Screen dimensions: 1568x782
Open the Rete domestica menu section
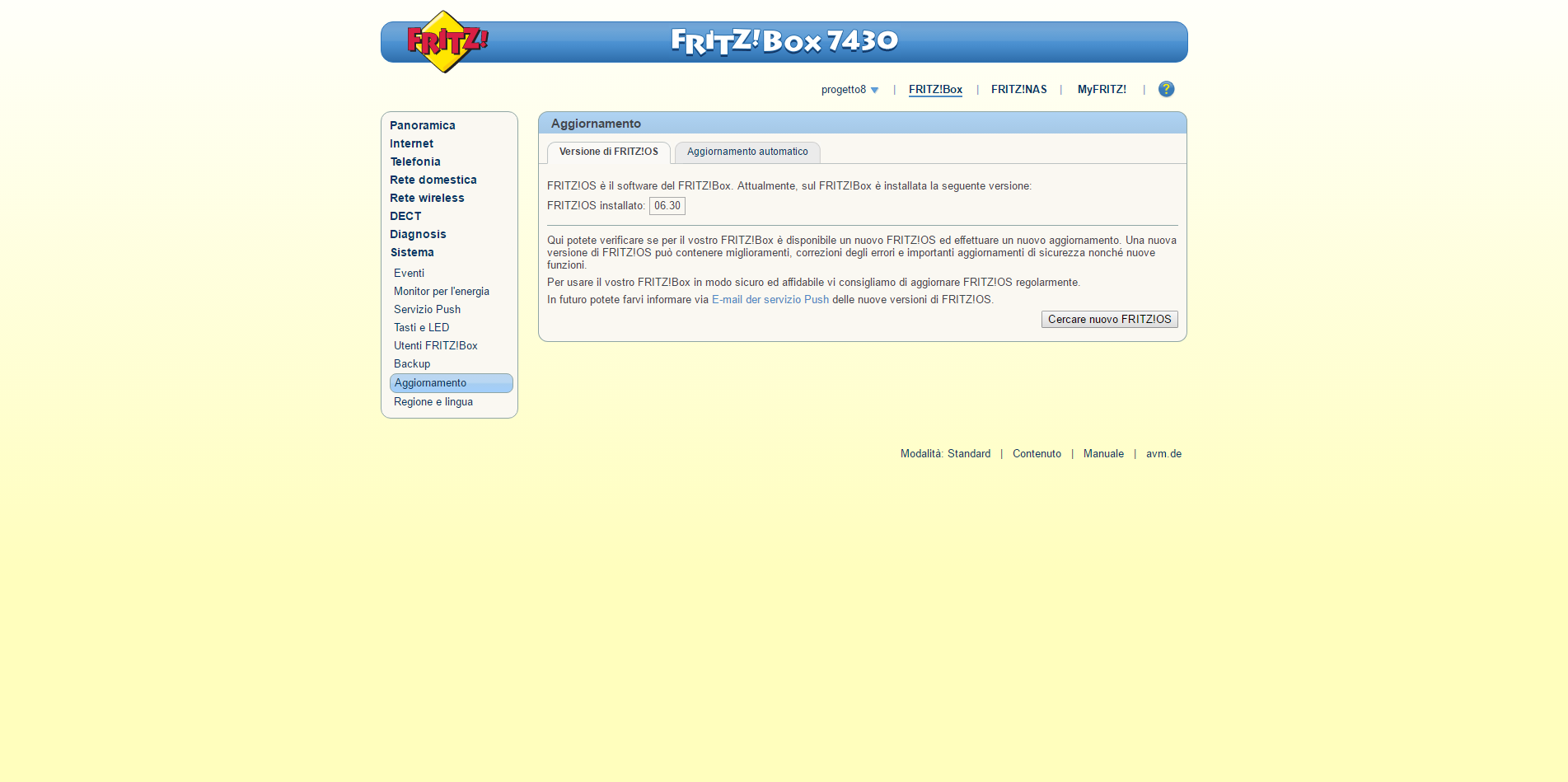[x=433, y=180]
